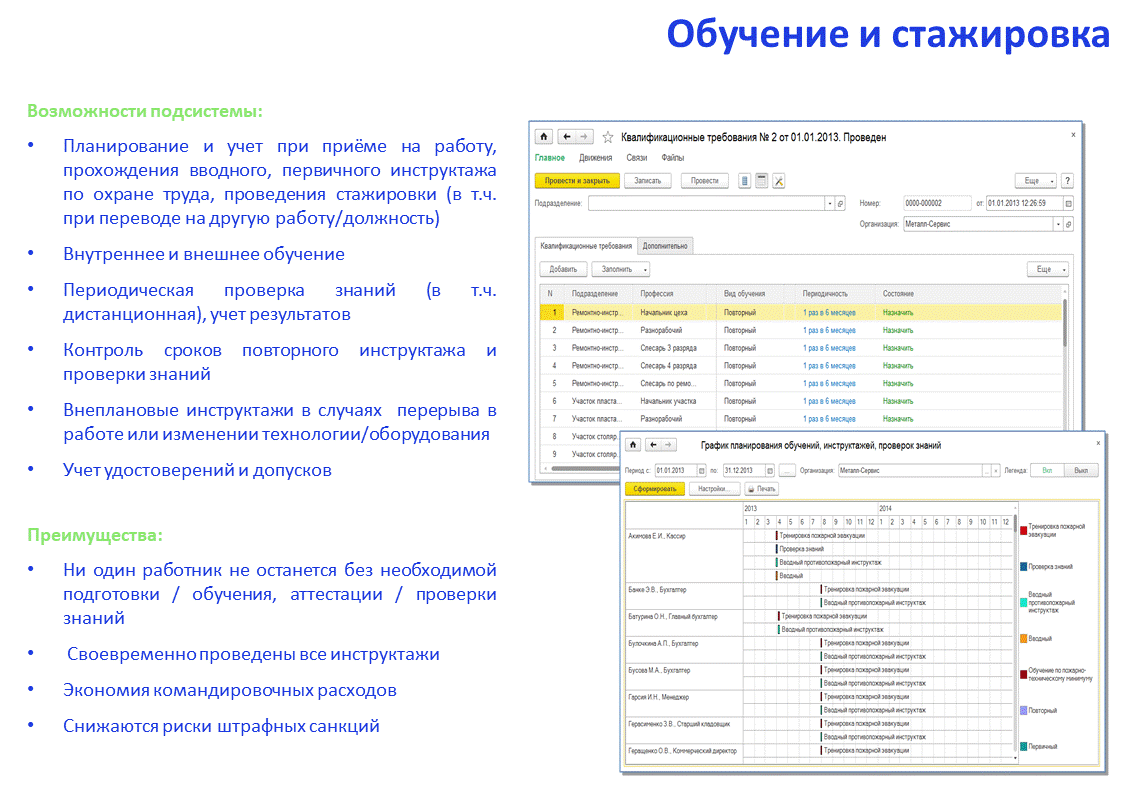
Task: Click the Записать button
Action: pos(647,181)
